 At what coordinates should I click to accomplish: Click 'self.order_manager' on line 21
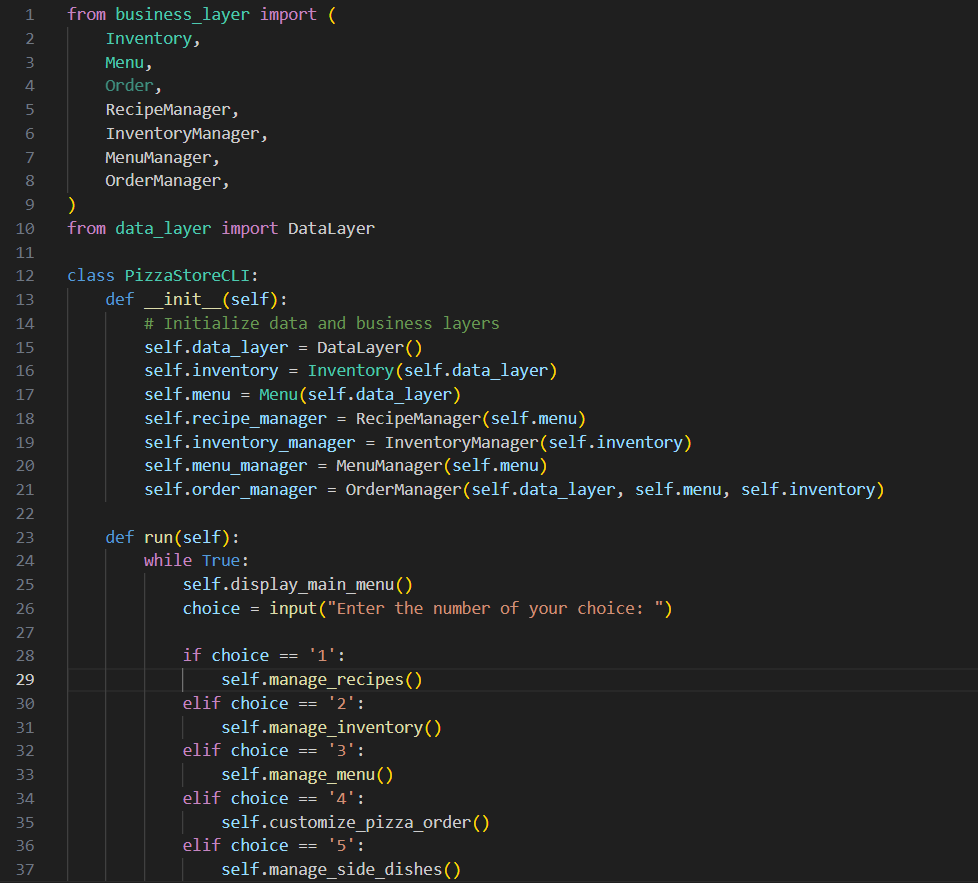pos(230,490)
